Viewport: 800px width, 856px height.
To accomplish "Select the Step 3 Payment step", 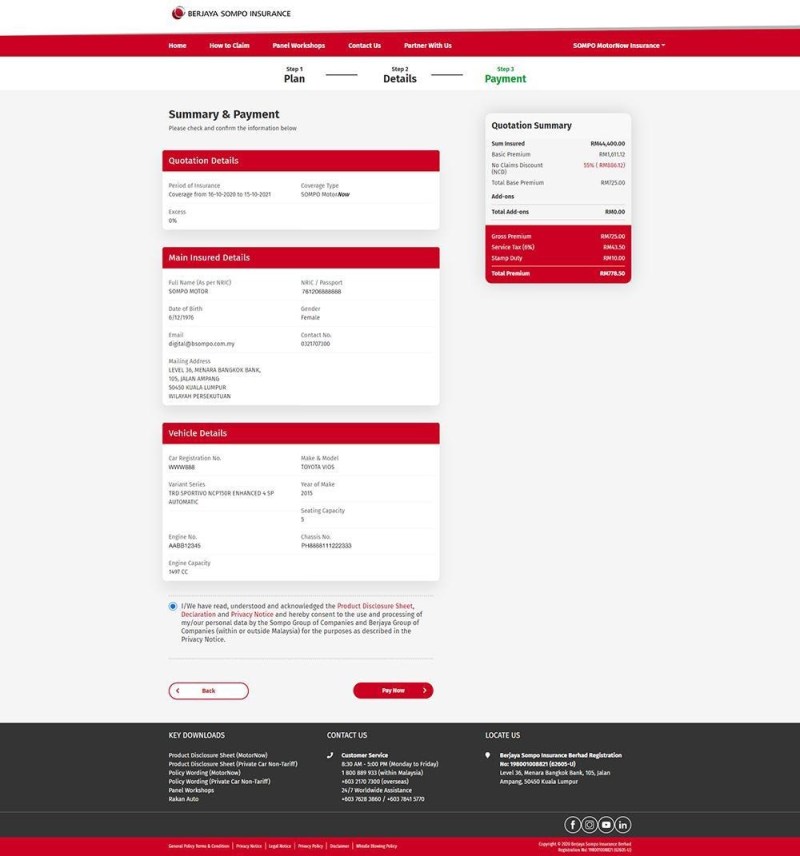I will (505, 75).
